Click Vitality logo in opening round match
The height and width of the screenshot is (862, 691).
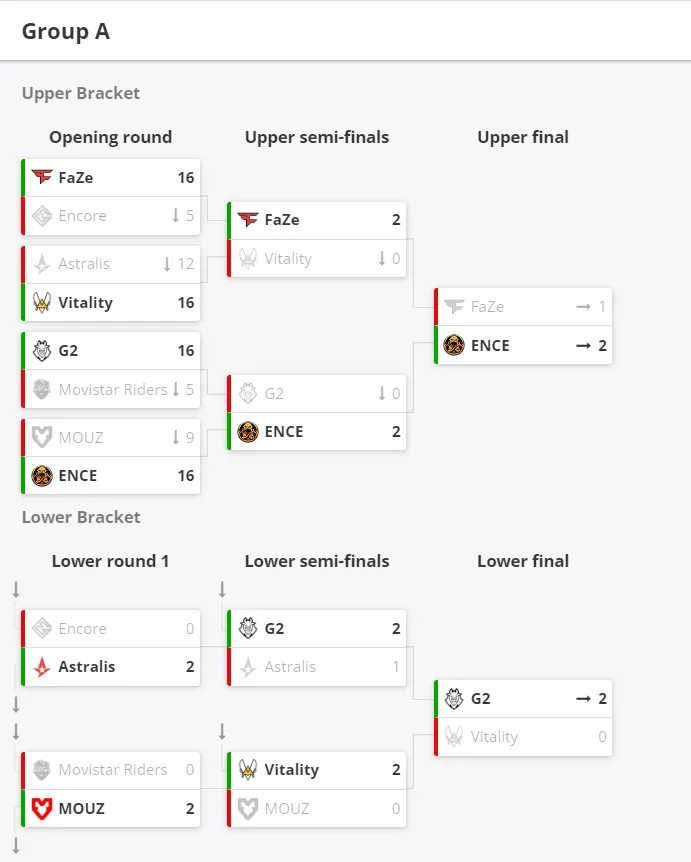point(42,302)
